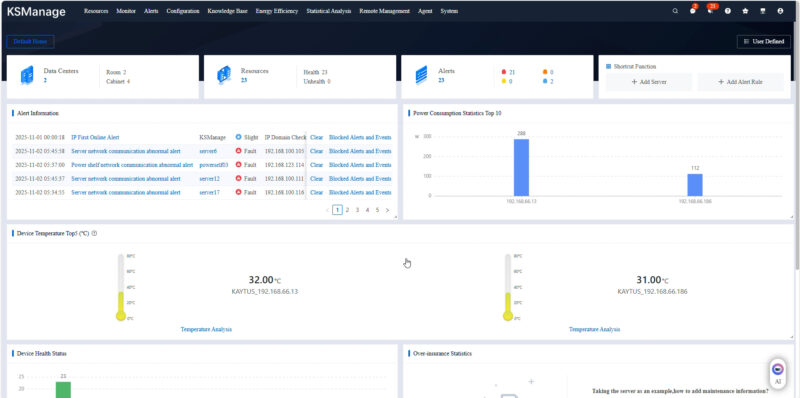Open Temperature Analysis under KAYTUS_192.168.66.186
This screenshot has width=800, height=398.
point(595,329)
